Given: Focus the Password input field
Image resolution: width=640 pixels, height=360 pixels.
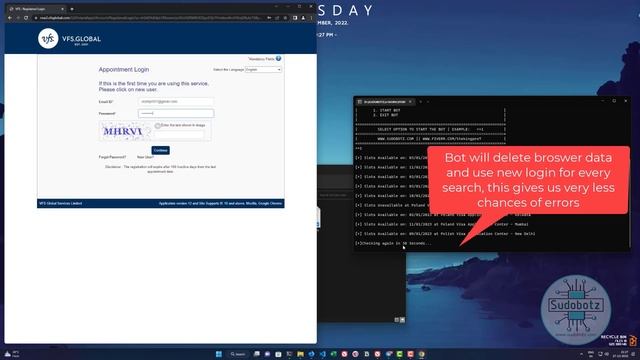Looking at the screenshot, I should tap(176, 113).
